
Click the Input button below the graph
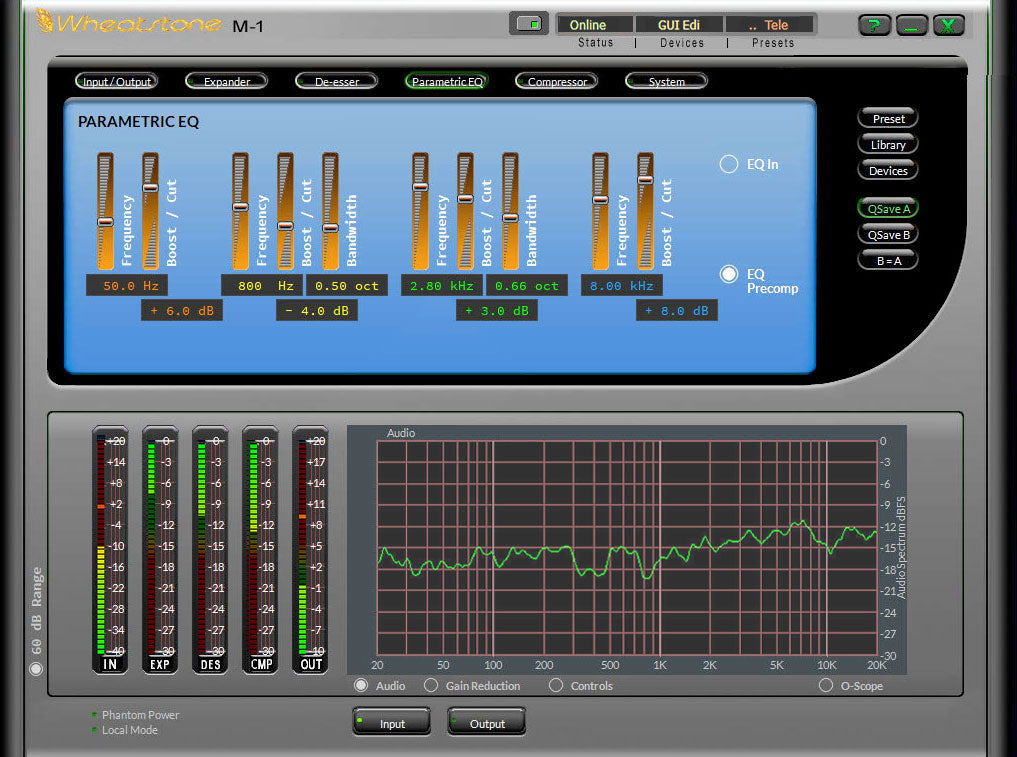(392, 723)
